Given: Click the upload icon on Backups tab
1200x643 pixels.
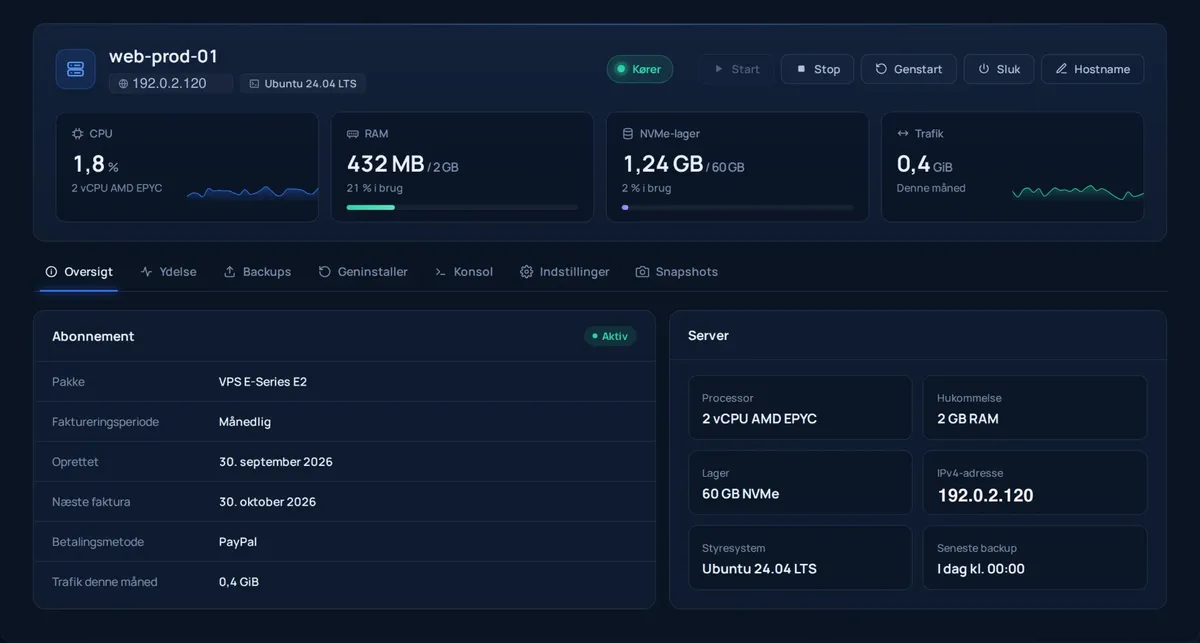Looking at the screenshot, I should 230,272.
